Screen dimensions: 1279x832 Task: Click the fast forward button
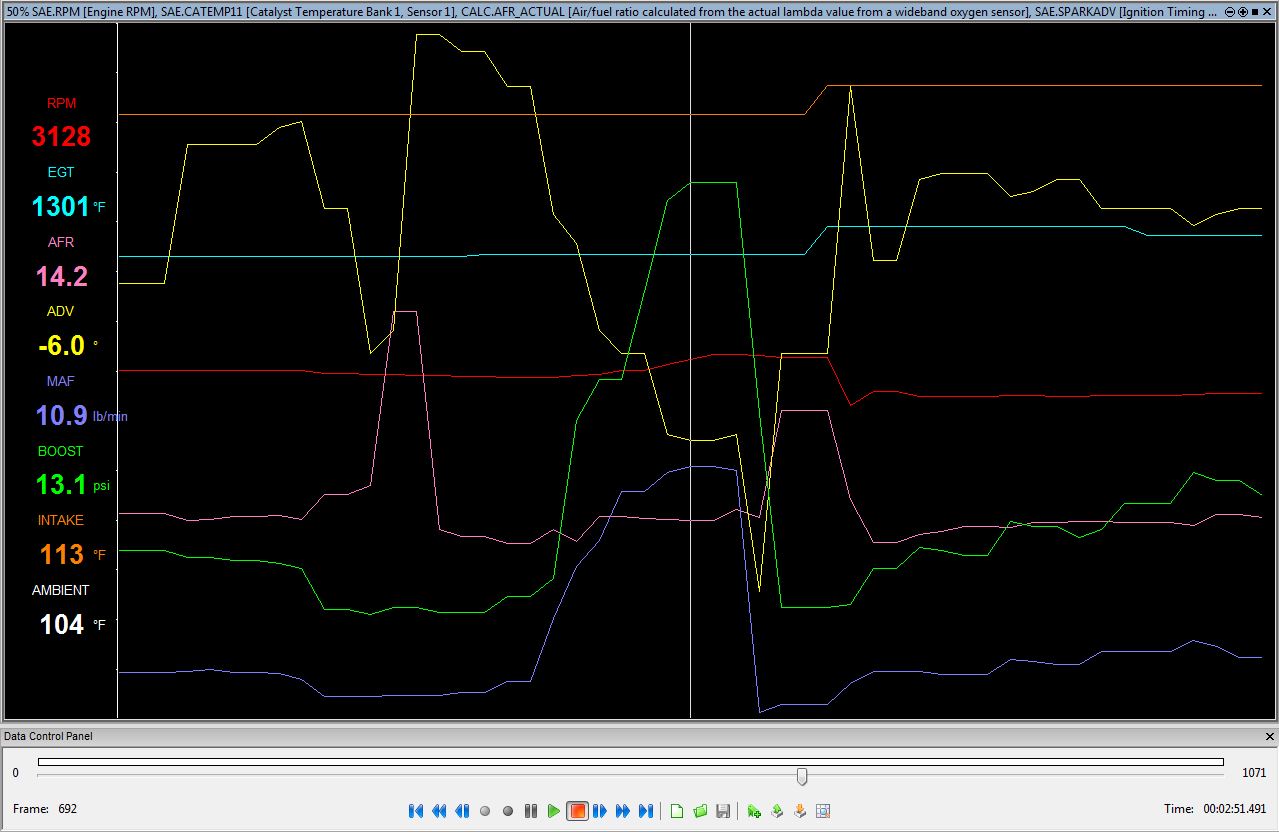[623, 811]
